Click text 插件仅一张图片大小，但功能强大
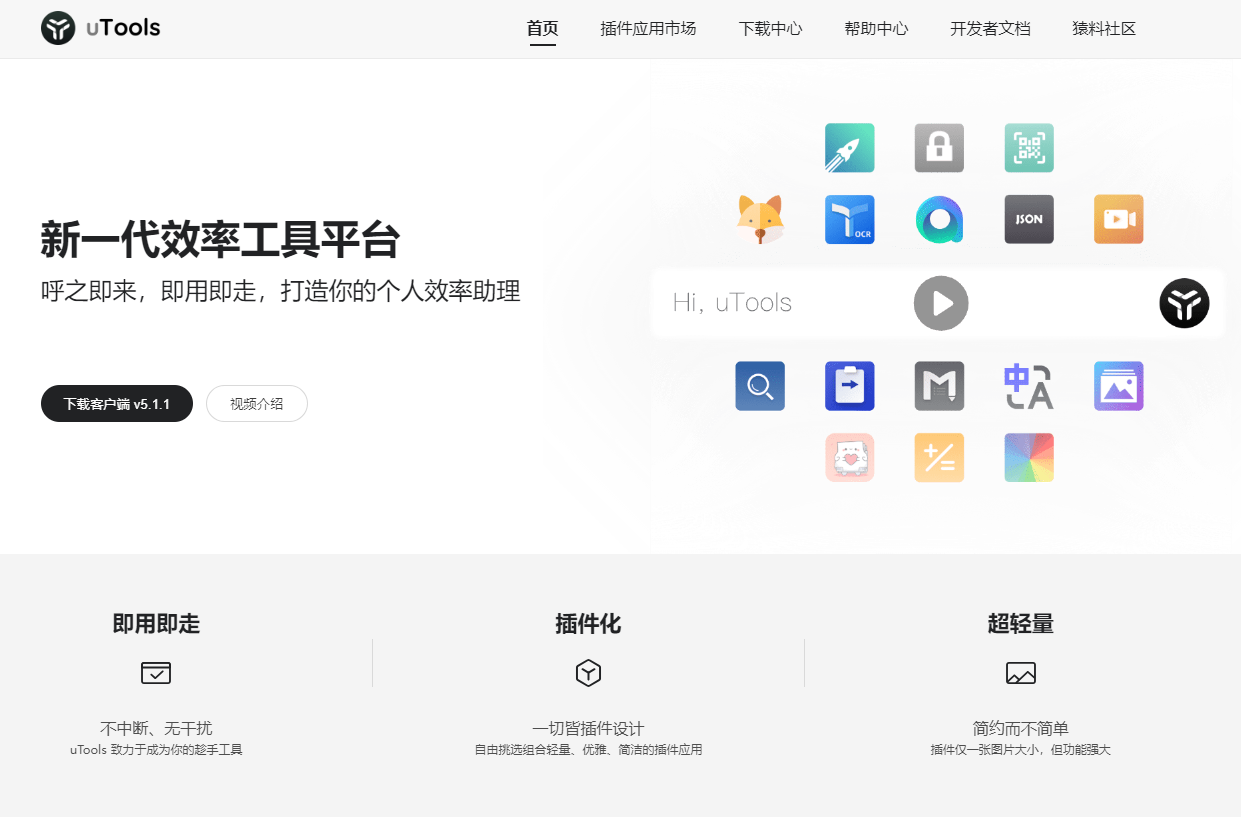Viewport: 1241px width, 820px height. point(1021,750)
